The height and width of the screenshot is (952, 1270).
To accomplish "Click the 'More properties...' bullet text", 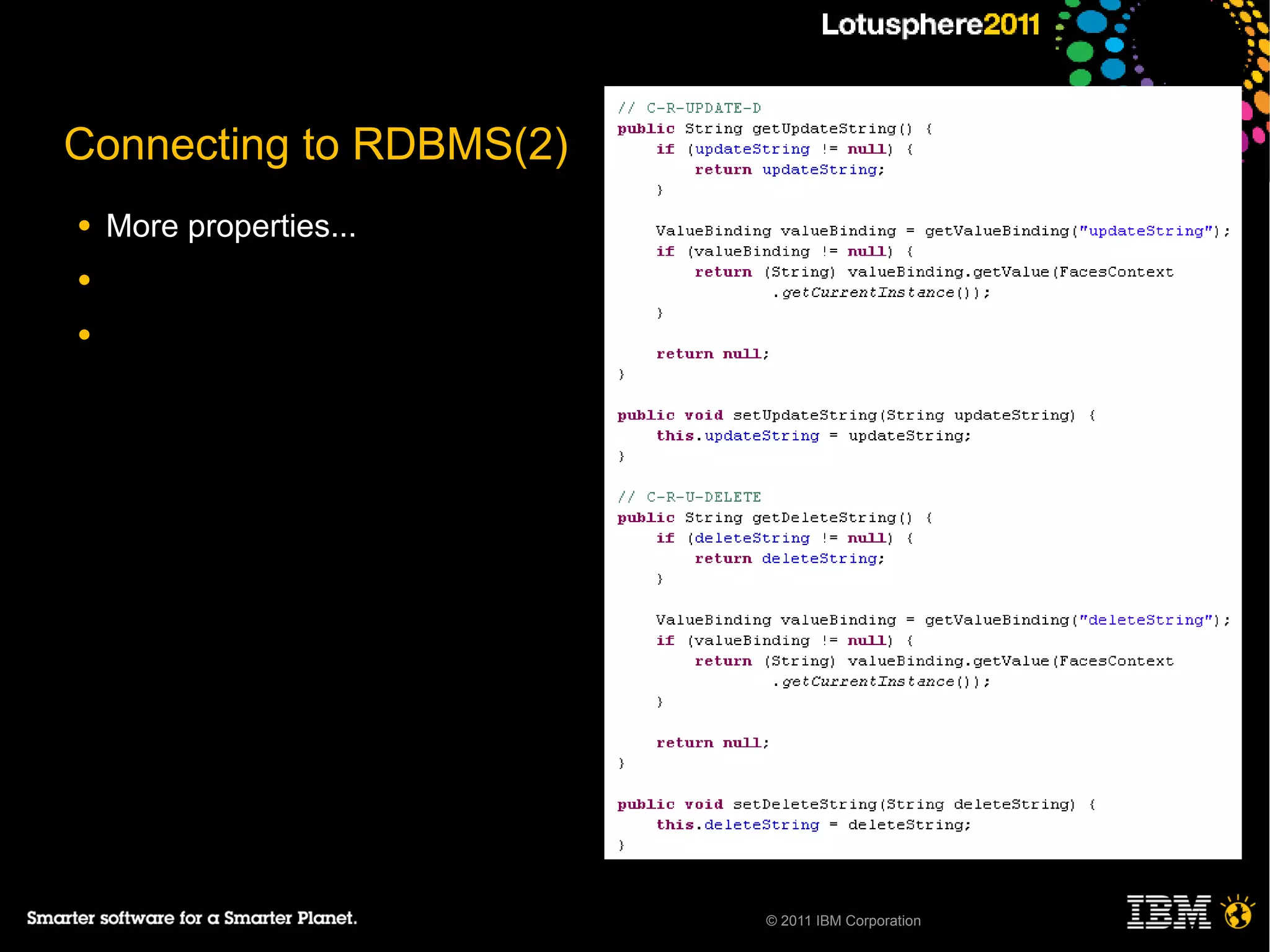I will pyautogui.click(x=231, y=226).
